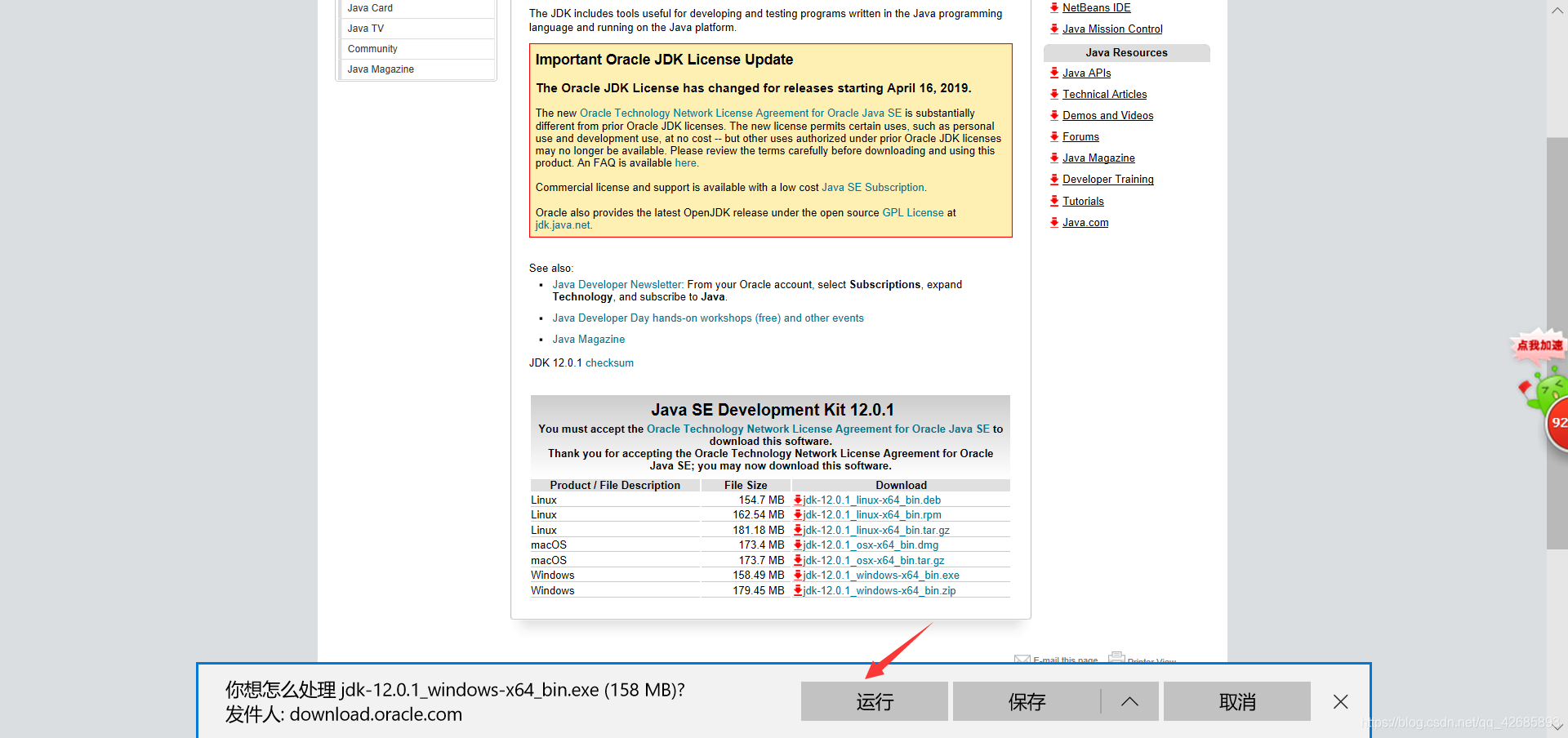Viewport: 1568px width, 738px height.
Task: Click red arrow icon beside Demos and Videos
Action: point(1054,115)
